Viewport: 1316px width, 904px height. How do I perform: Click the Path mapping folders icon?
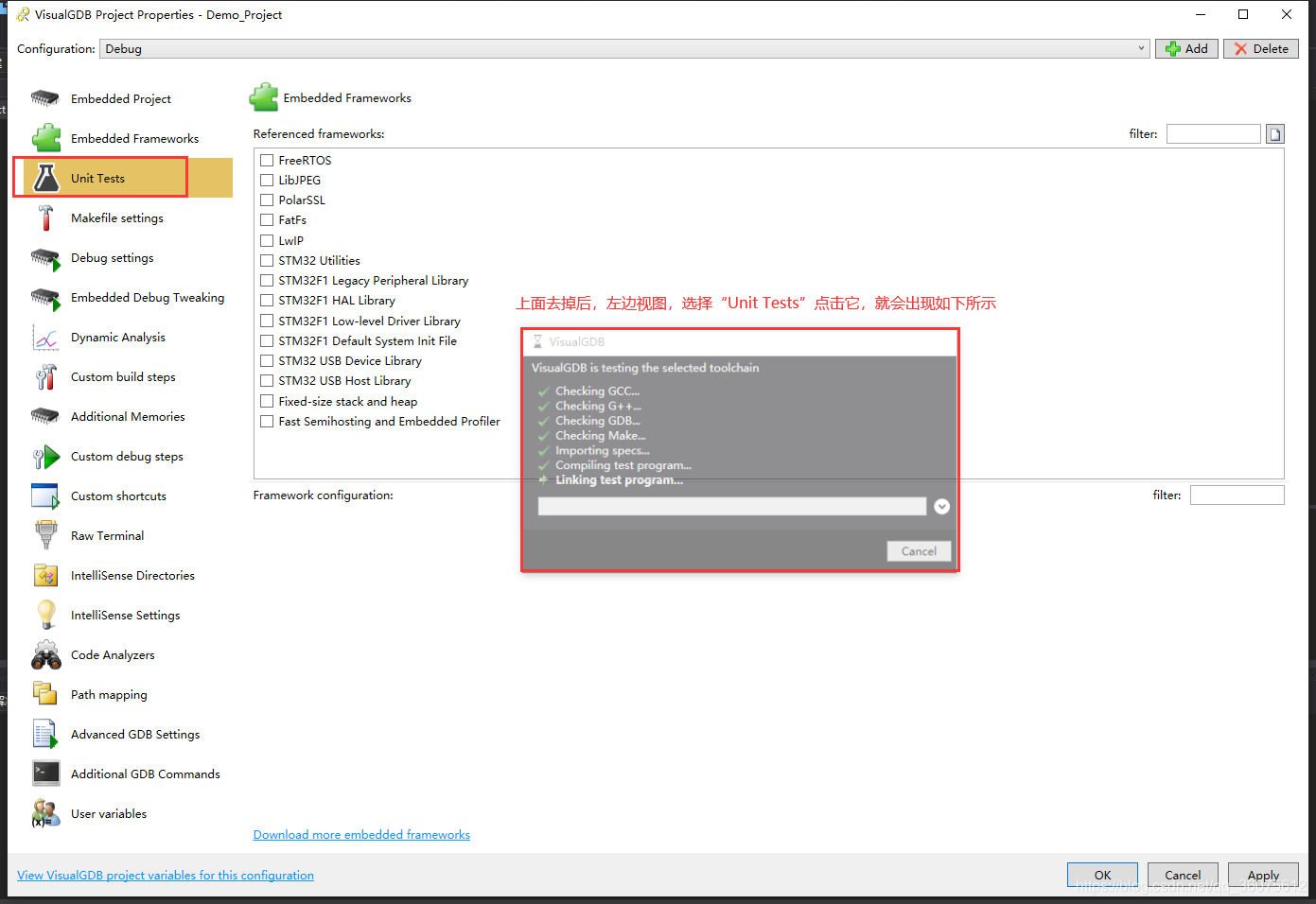(45, 694)
